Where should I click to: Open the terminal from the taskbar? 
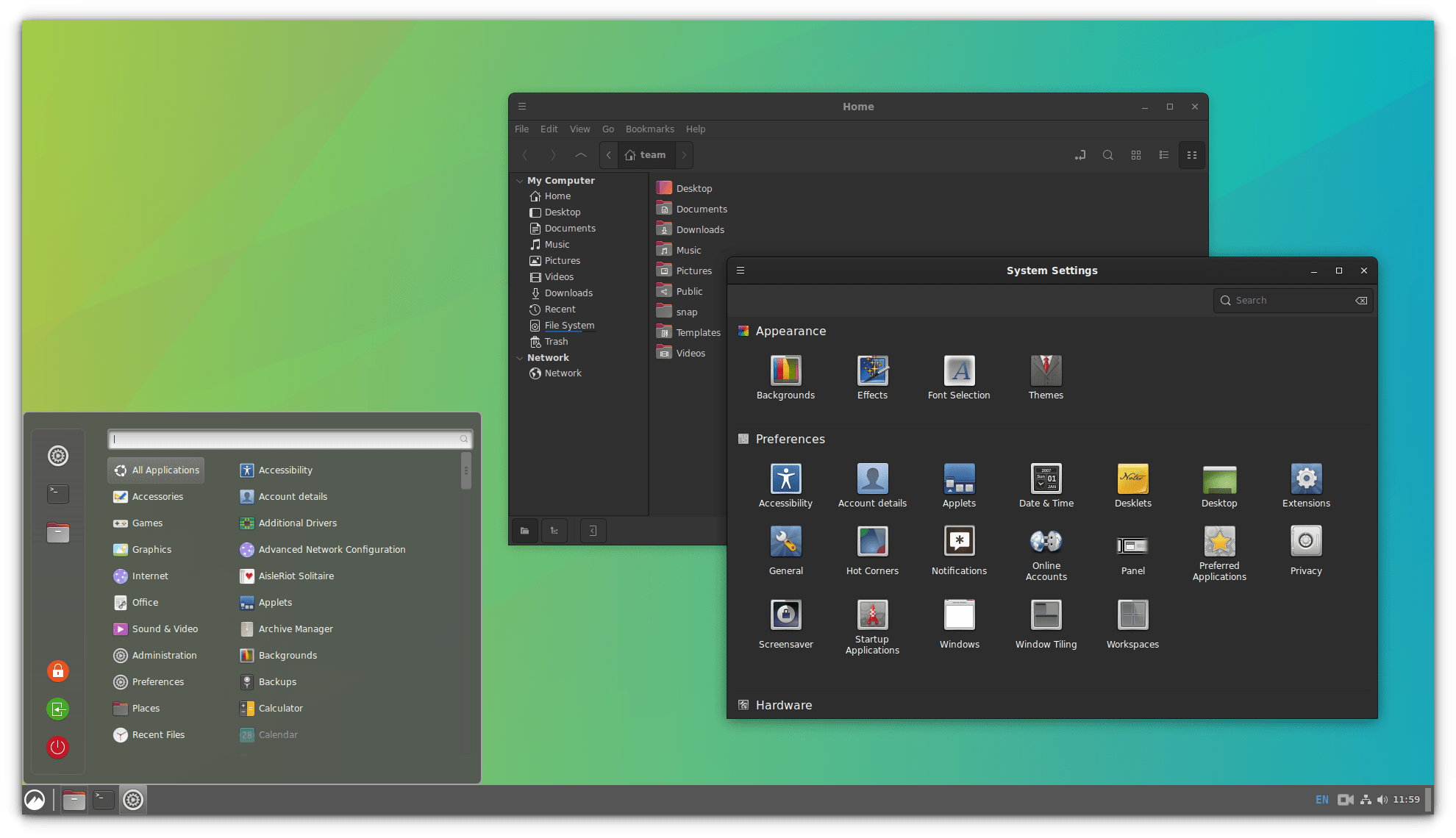click(x=103, y=799)
